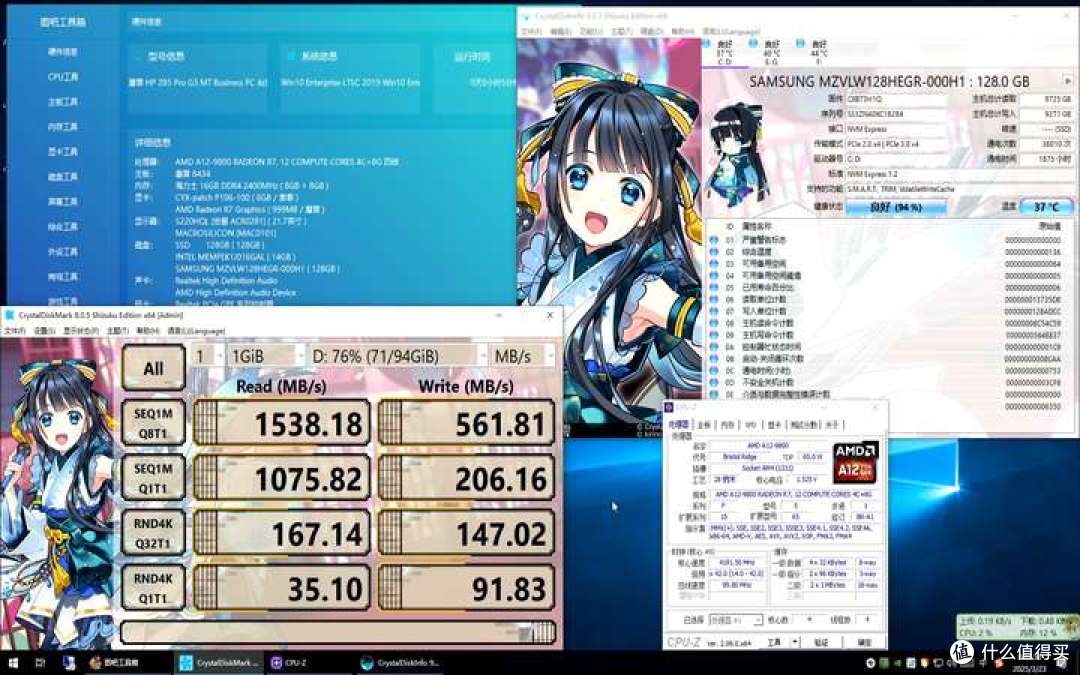
Task: Open the MB/s unit dropdown
Action: click(x=522, y=356)
